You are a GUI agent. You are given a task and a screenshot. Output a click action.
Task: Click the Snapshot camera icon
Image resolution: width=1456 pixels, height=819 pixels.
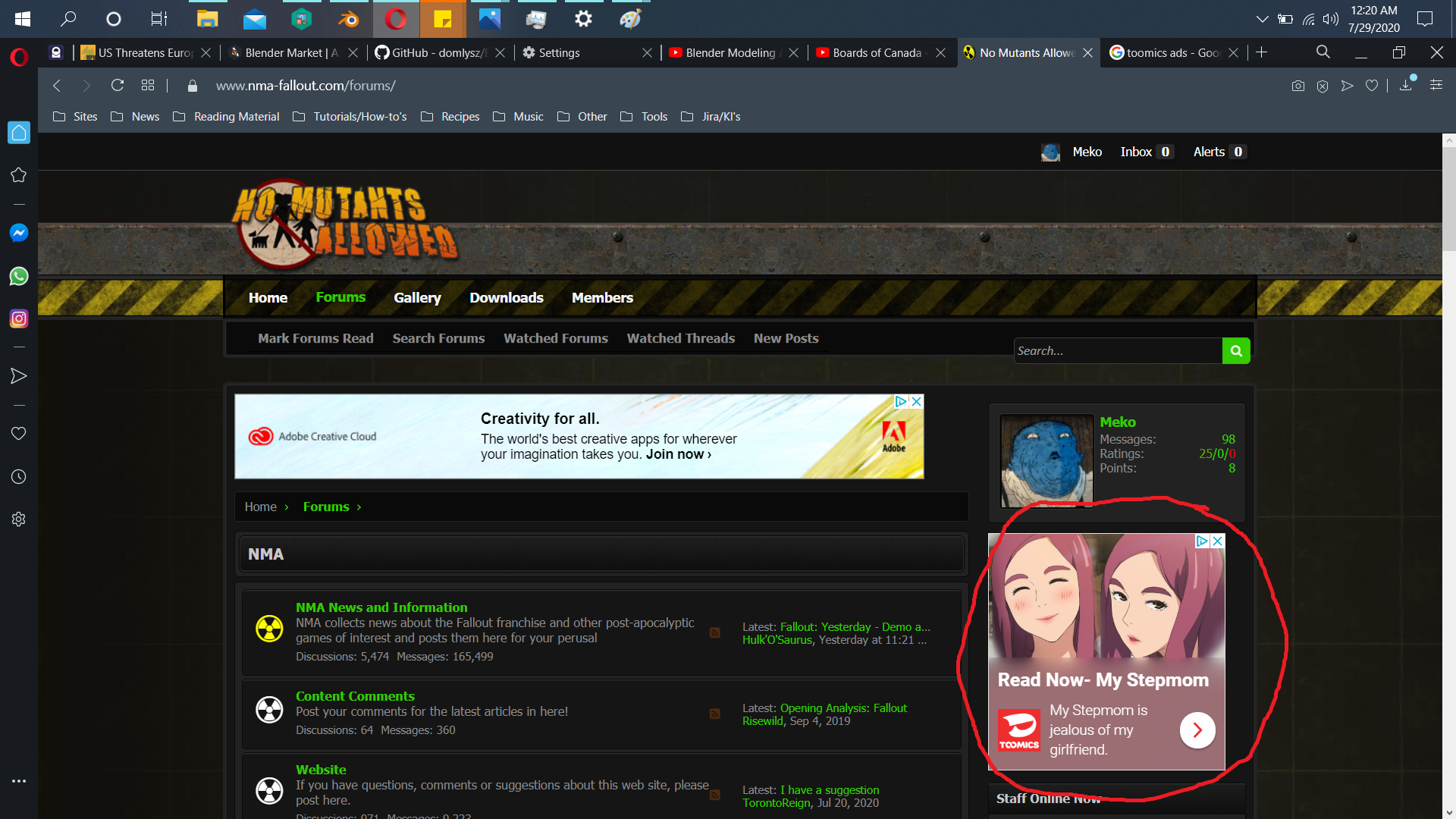point(1298,86)
